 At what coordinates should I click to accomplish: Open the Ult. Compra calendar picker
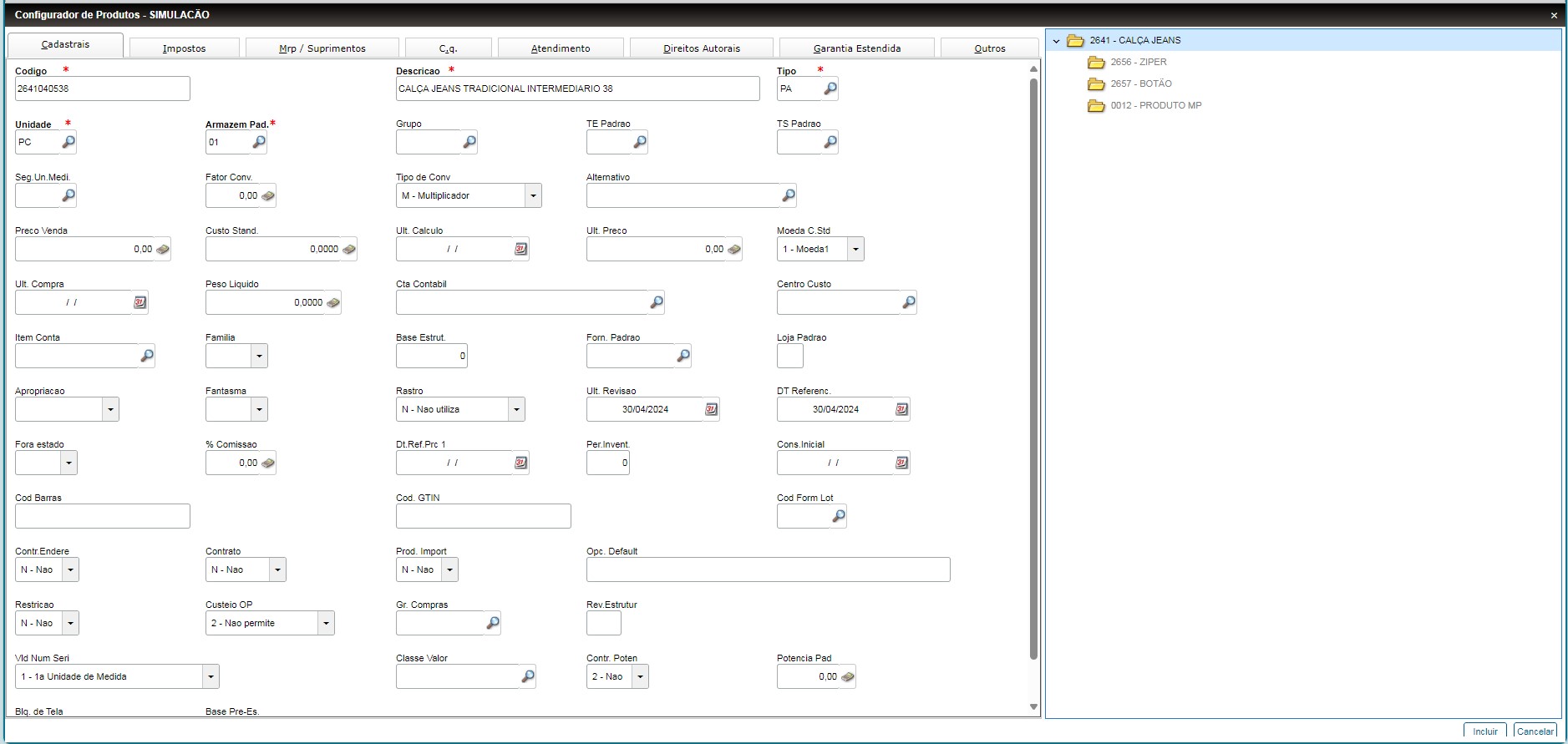pos(140,302)
